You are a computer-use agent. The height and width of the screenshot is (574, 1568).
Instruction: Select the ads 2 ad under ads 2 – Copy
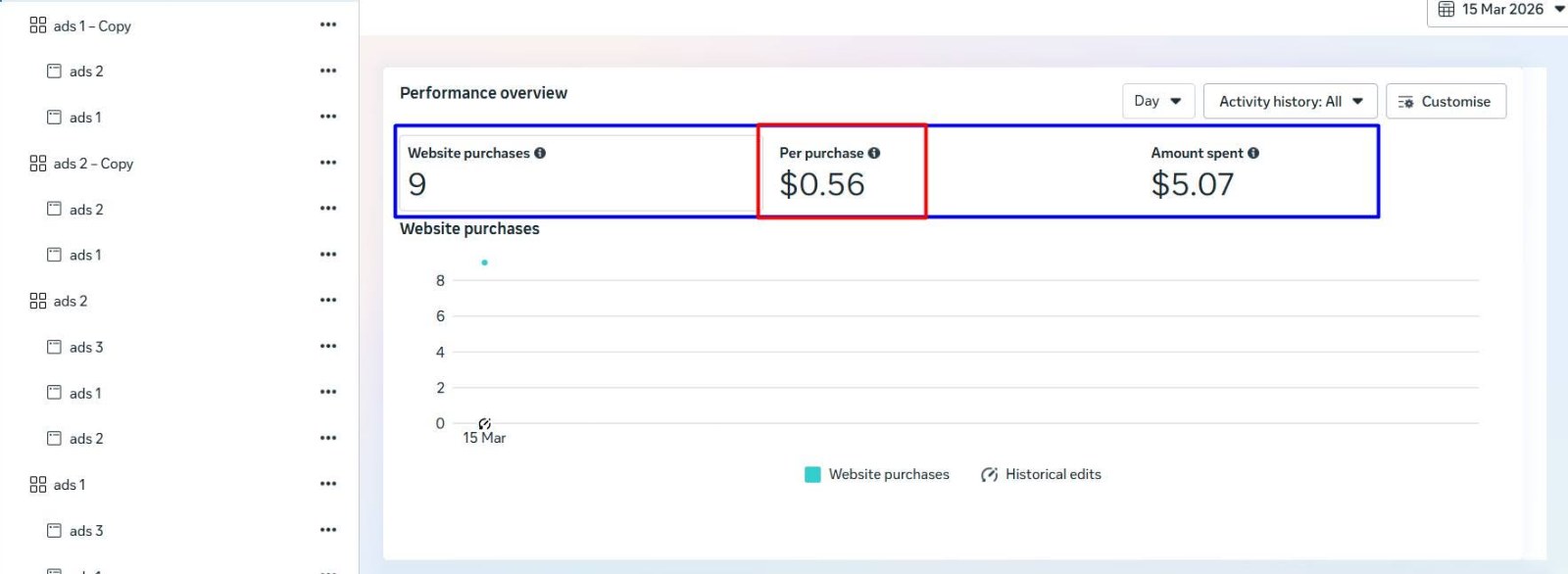(x=86, y=210)
